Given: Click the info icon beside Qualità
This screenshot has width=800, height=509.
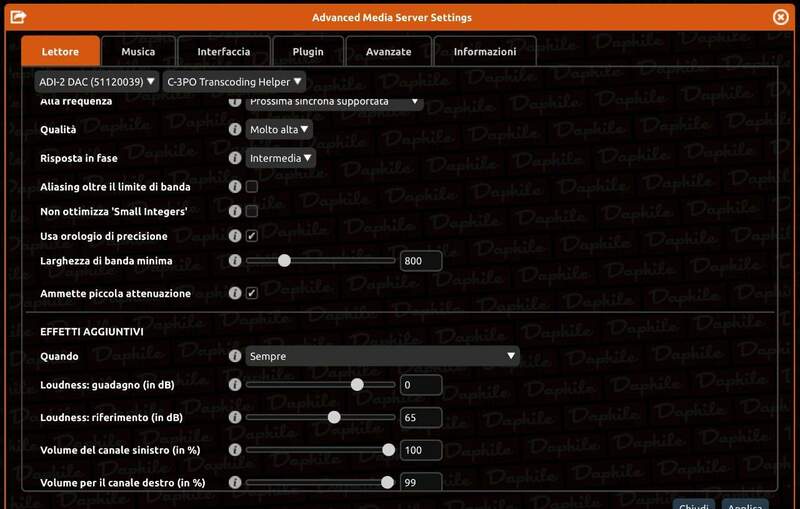Looking at the screenshot, I should click(235, 129).
